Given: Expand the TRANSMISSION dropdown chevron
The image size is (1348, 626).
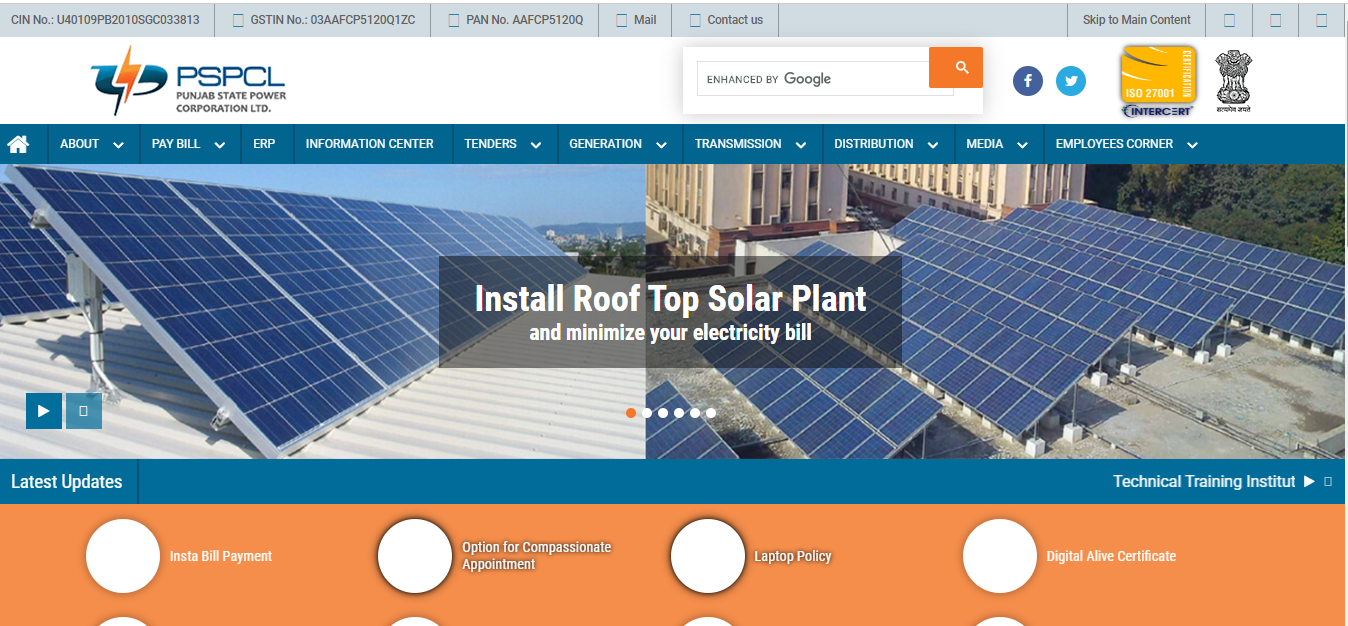Looking at the screenshot, I should (x=801, y=145).
